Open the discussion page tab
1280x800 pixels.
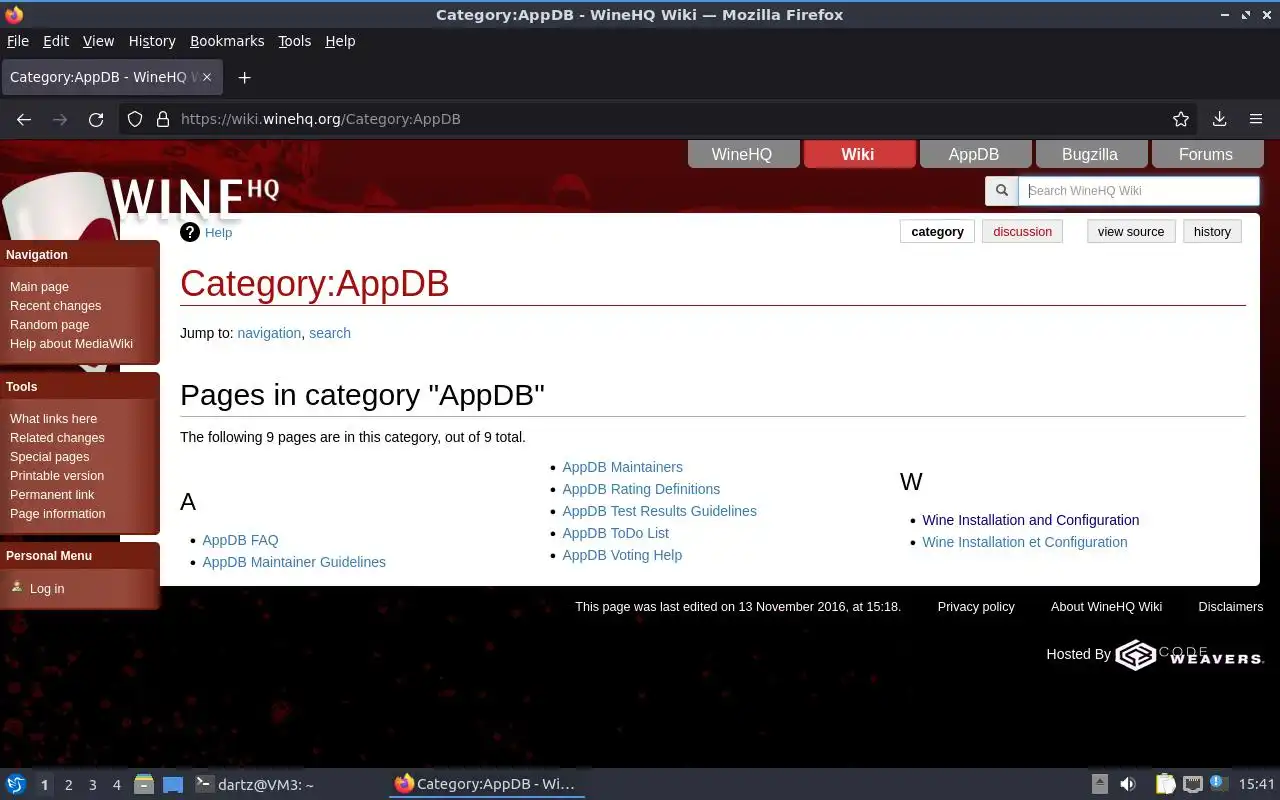coord(1022,231)
